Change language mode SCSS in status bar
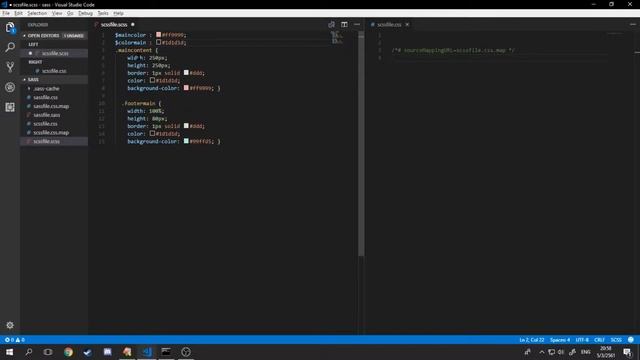640x360 pixels. (x=616, y=340)
